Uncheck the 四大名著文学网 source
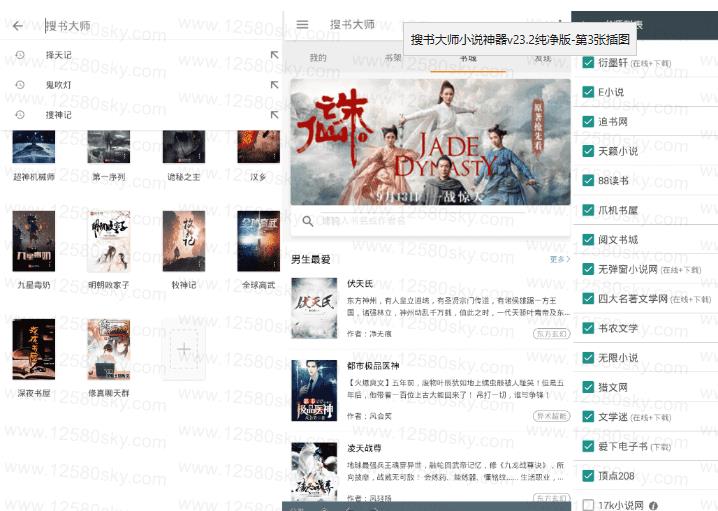Screen dimensions: 718x511 [588, 299]
